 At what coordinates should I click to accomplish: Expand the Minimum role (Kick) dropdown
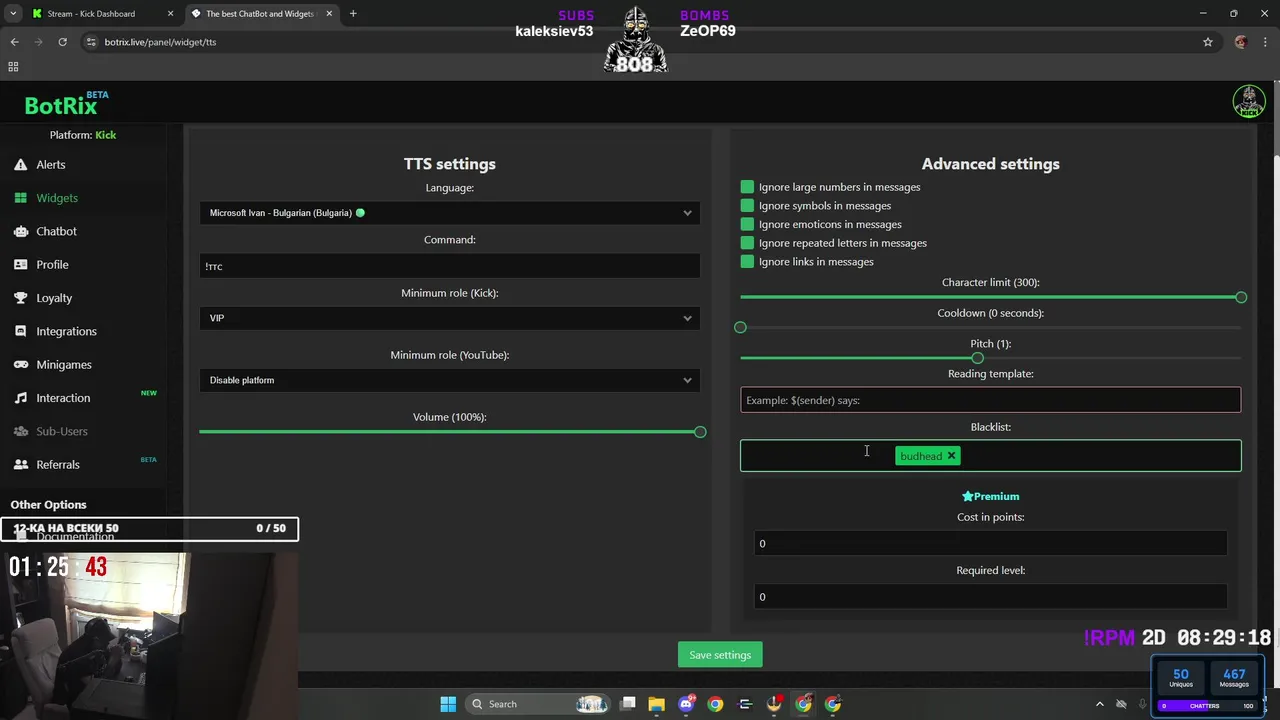[x=450, y=318]
